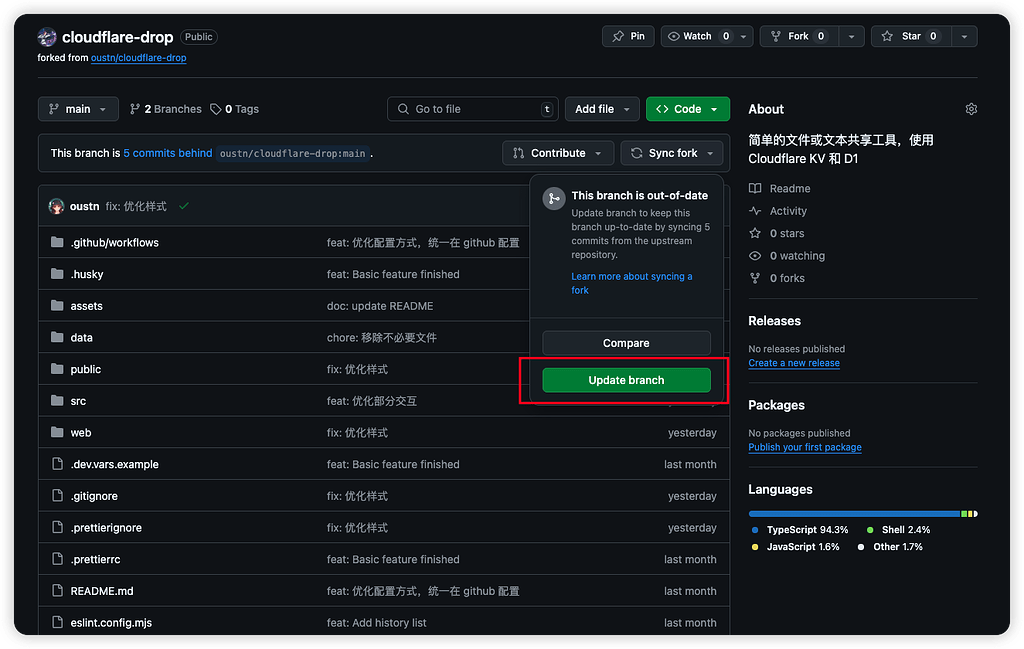The image size is (1024, 649).
Task: Click the fork icon next to 0 forks
Action: pos(755,278)
